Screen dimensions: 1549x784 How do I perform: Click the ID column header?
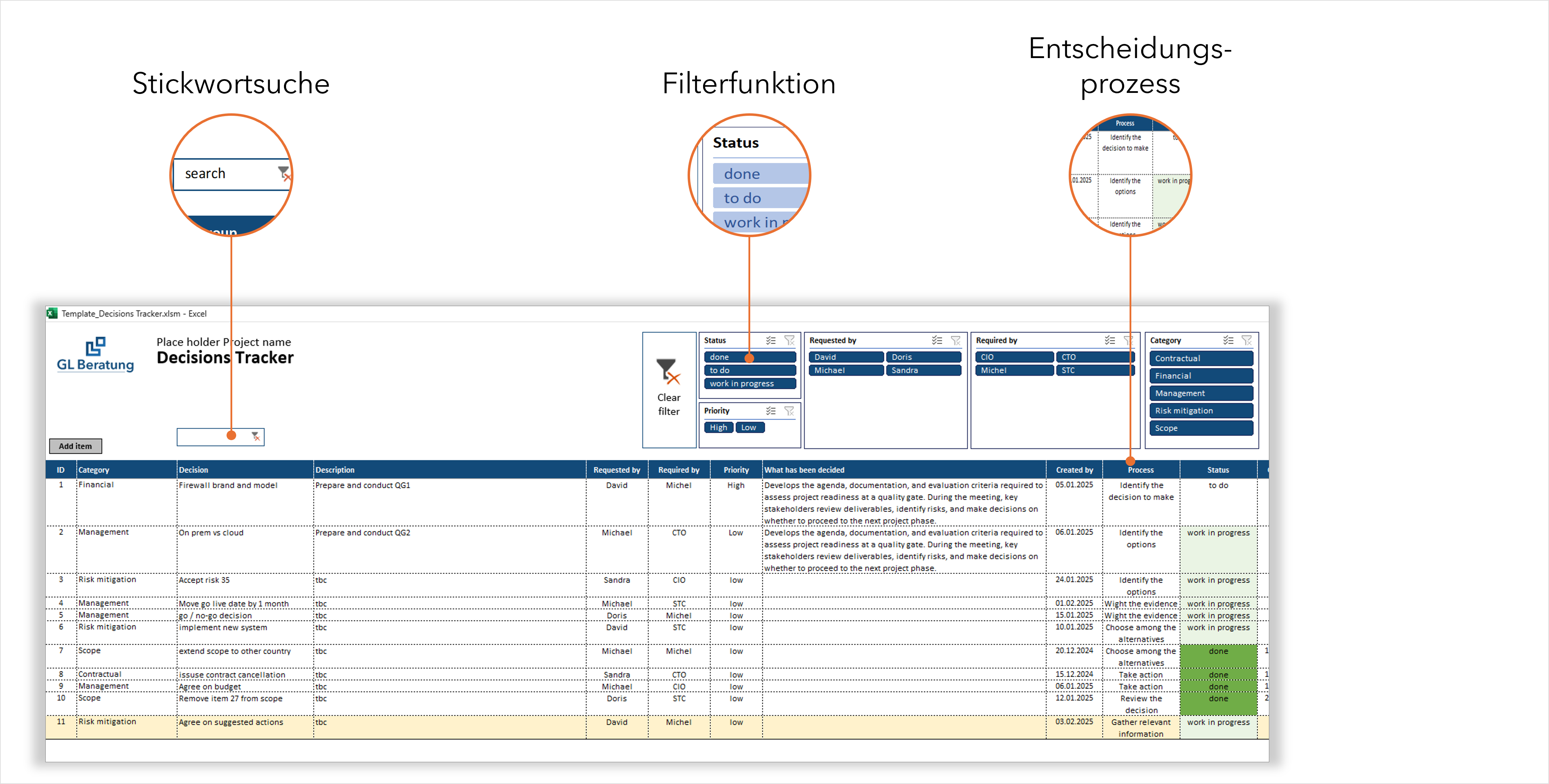click(61, 470)
